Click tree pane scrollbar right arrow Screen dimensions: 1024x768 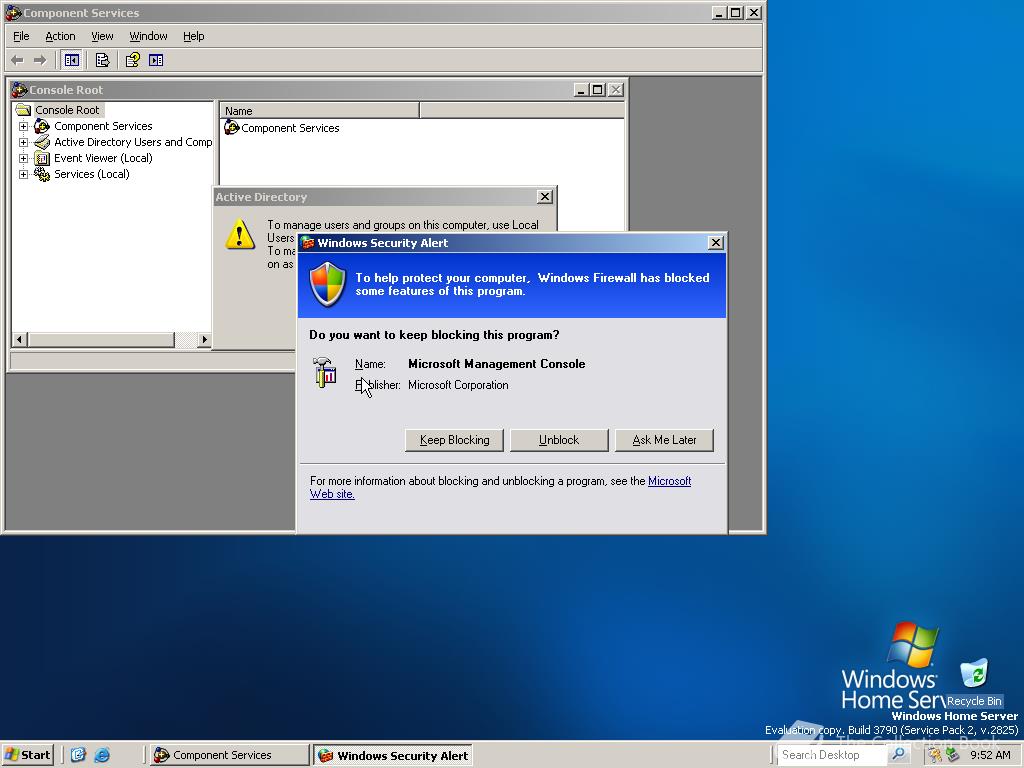[204, 340]
